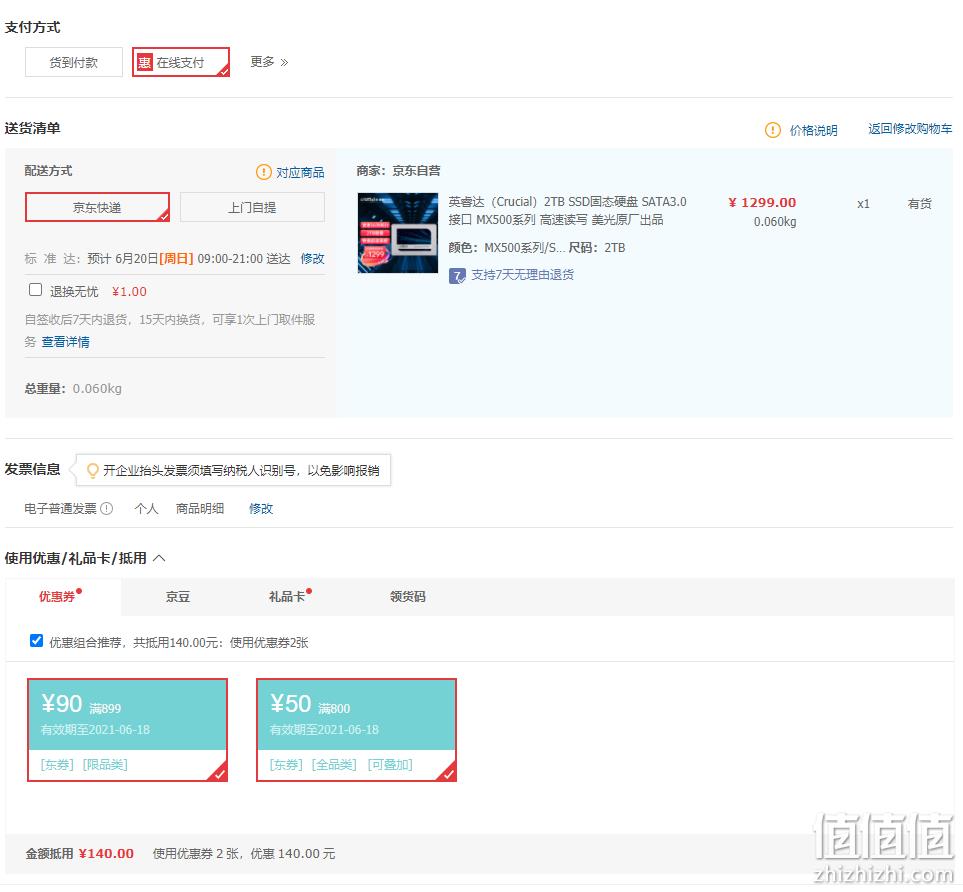963x892 pixels.
Task: Open 更多 payment methods
Action: pos(269,62)
